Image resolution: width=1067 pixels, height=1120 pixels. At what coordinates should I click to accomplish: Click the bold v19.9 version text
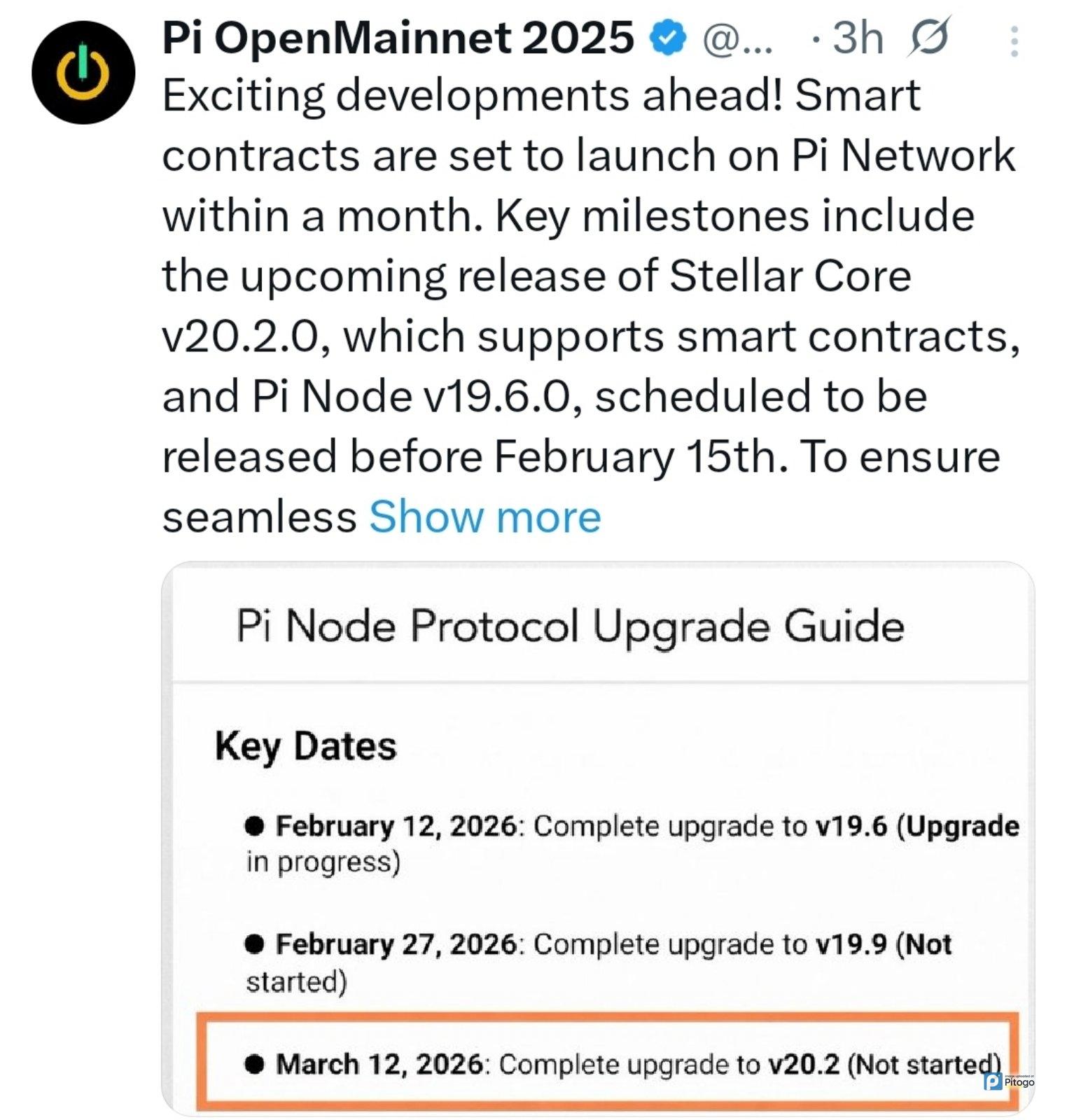851,944
